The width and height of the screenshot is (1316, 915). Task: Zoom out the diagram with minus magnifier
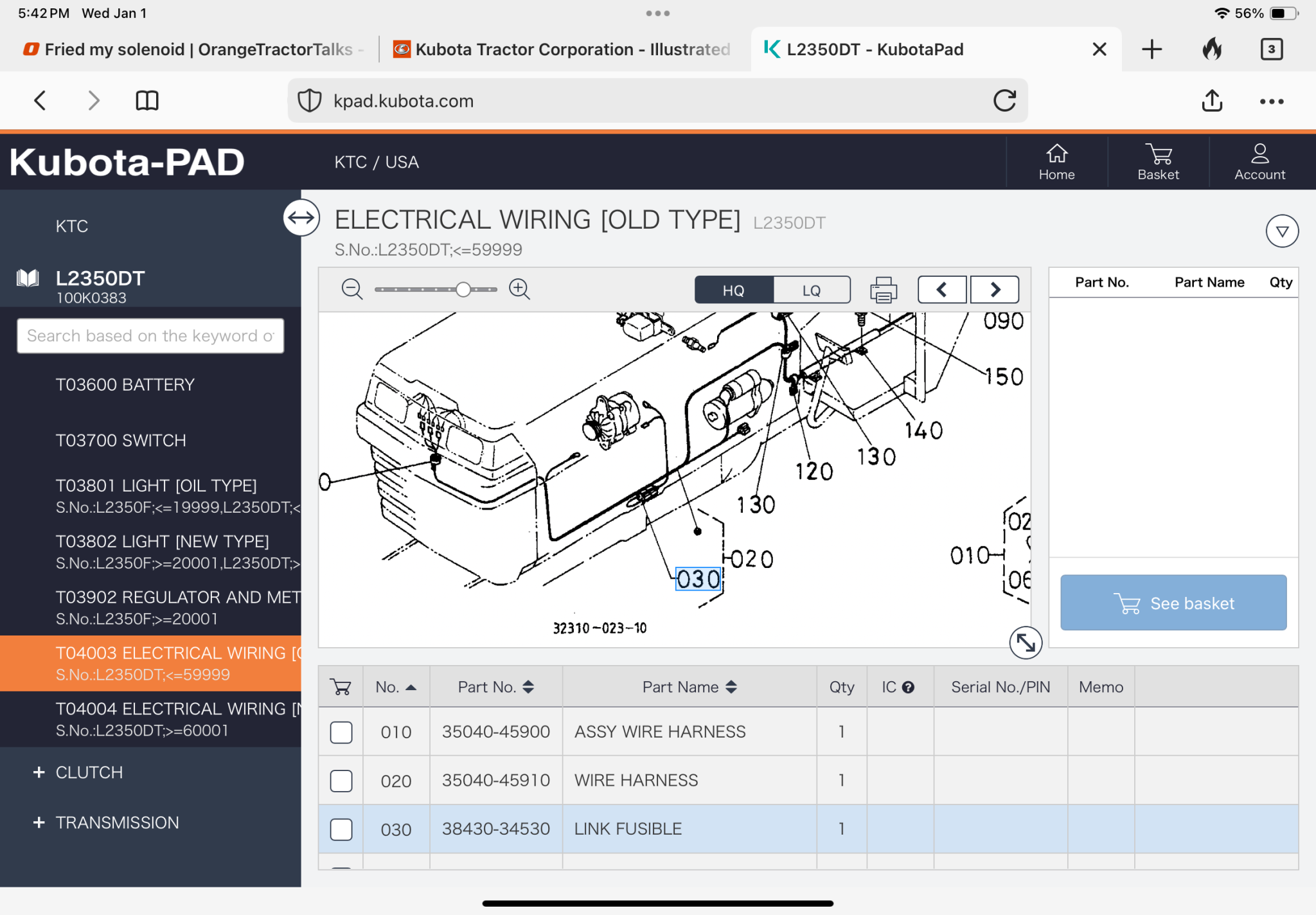pyautogui.click(x=351, y=289)
